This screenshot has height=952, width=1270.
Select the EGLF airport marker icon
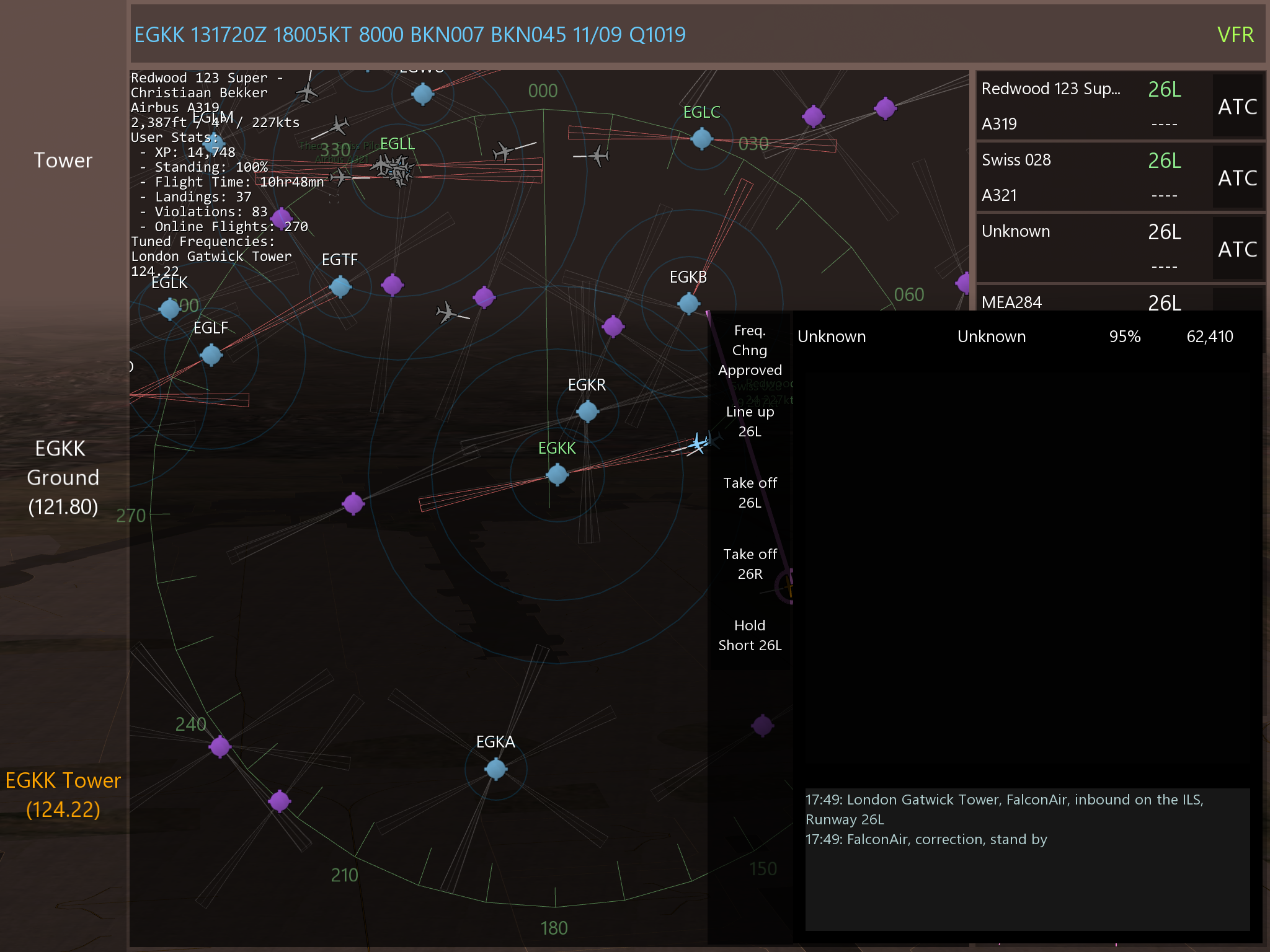[x=211, y=355]
